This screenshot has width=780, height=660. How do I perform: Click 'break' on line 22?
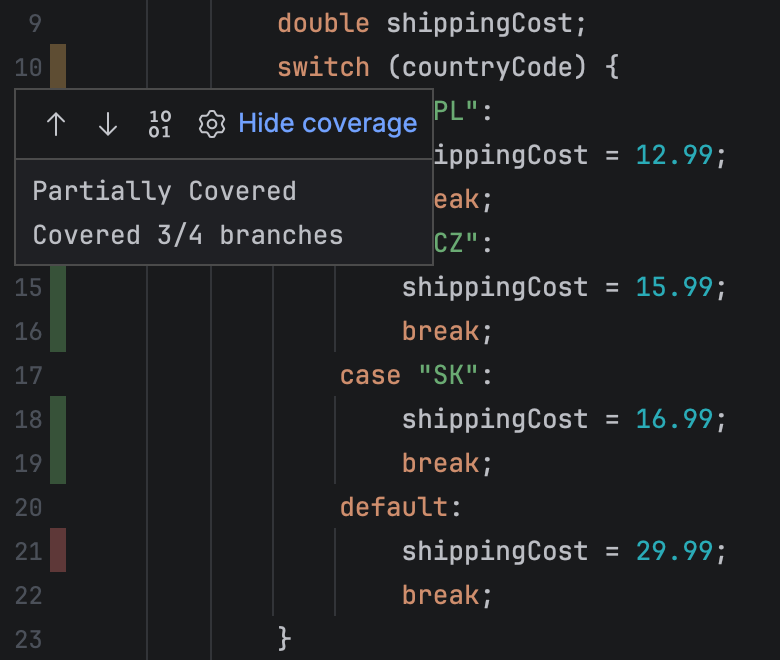(440, 595)
